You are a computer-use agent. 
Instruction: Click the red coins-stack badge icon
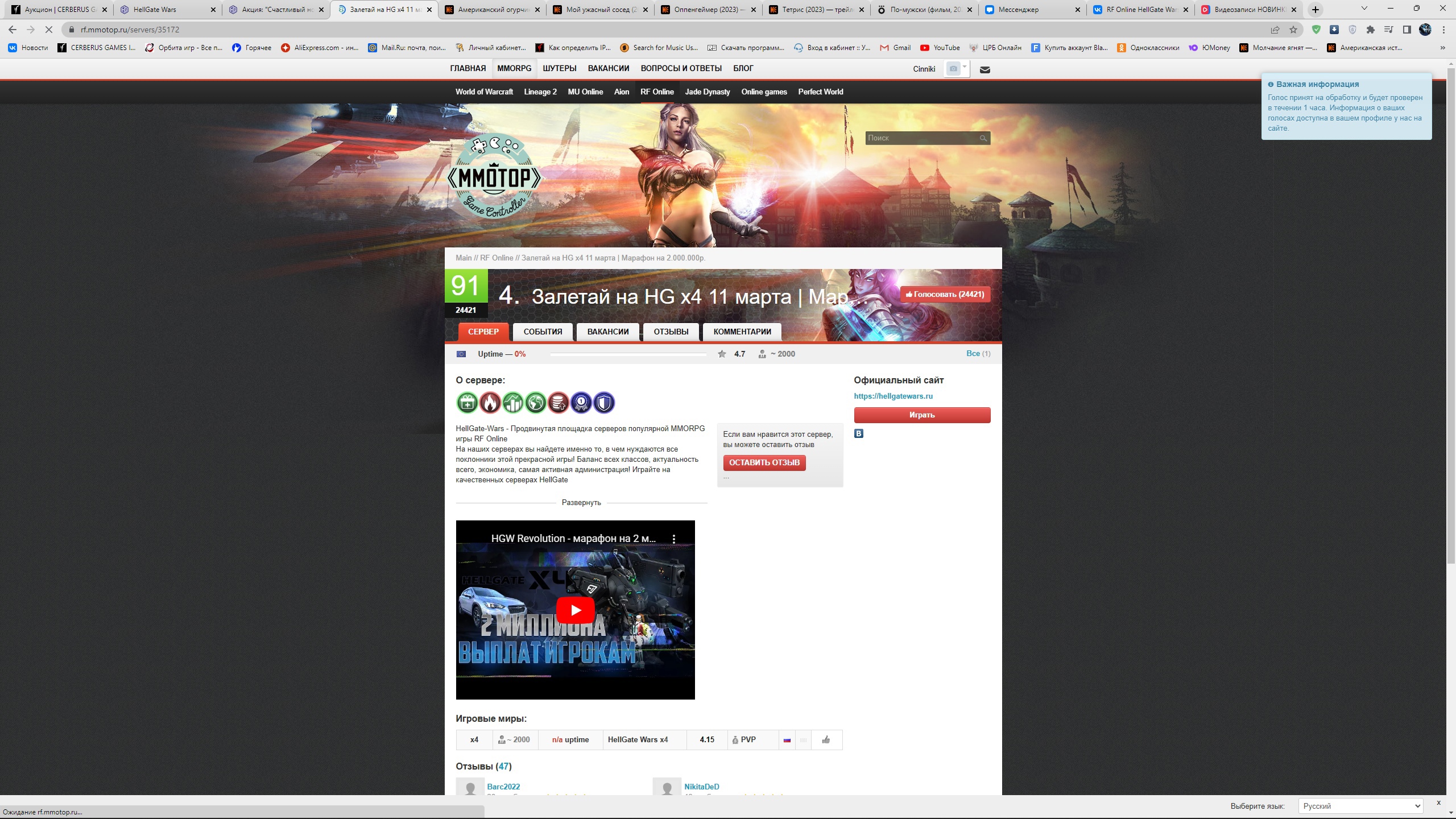pos(558,403)
